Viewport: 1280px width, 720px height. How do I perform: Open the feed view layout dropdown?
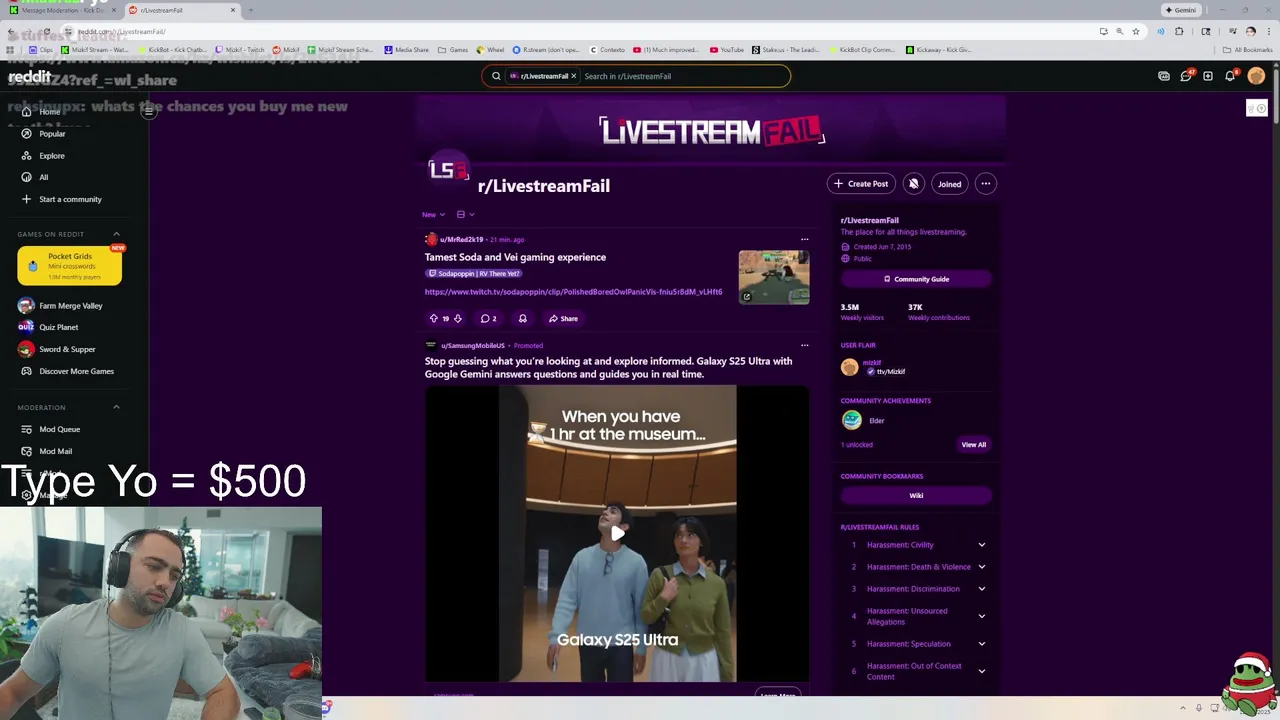(x=465, y=214)
